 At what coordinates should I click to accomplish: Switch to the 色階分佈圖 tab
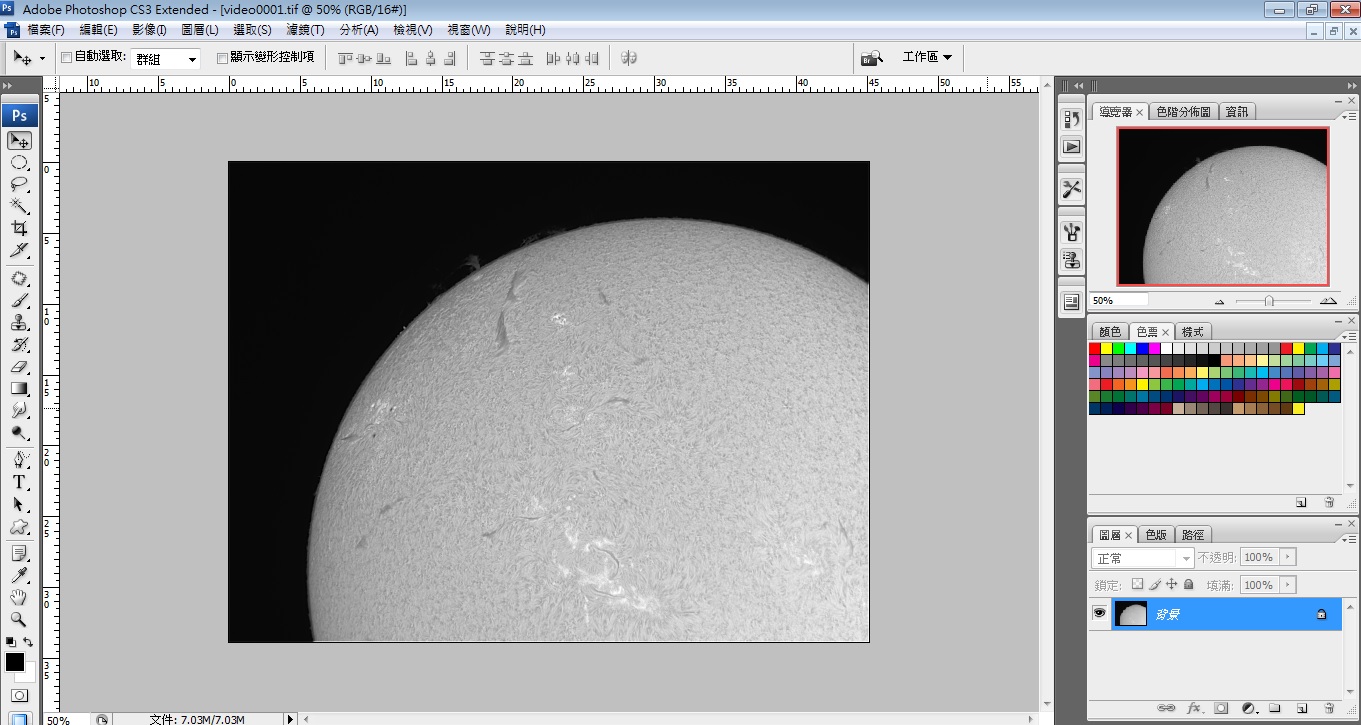tap(1183, 112)
